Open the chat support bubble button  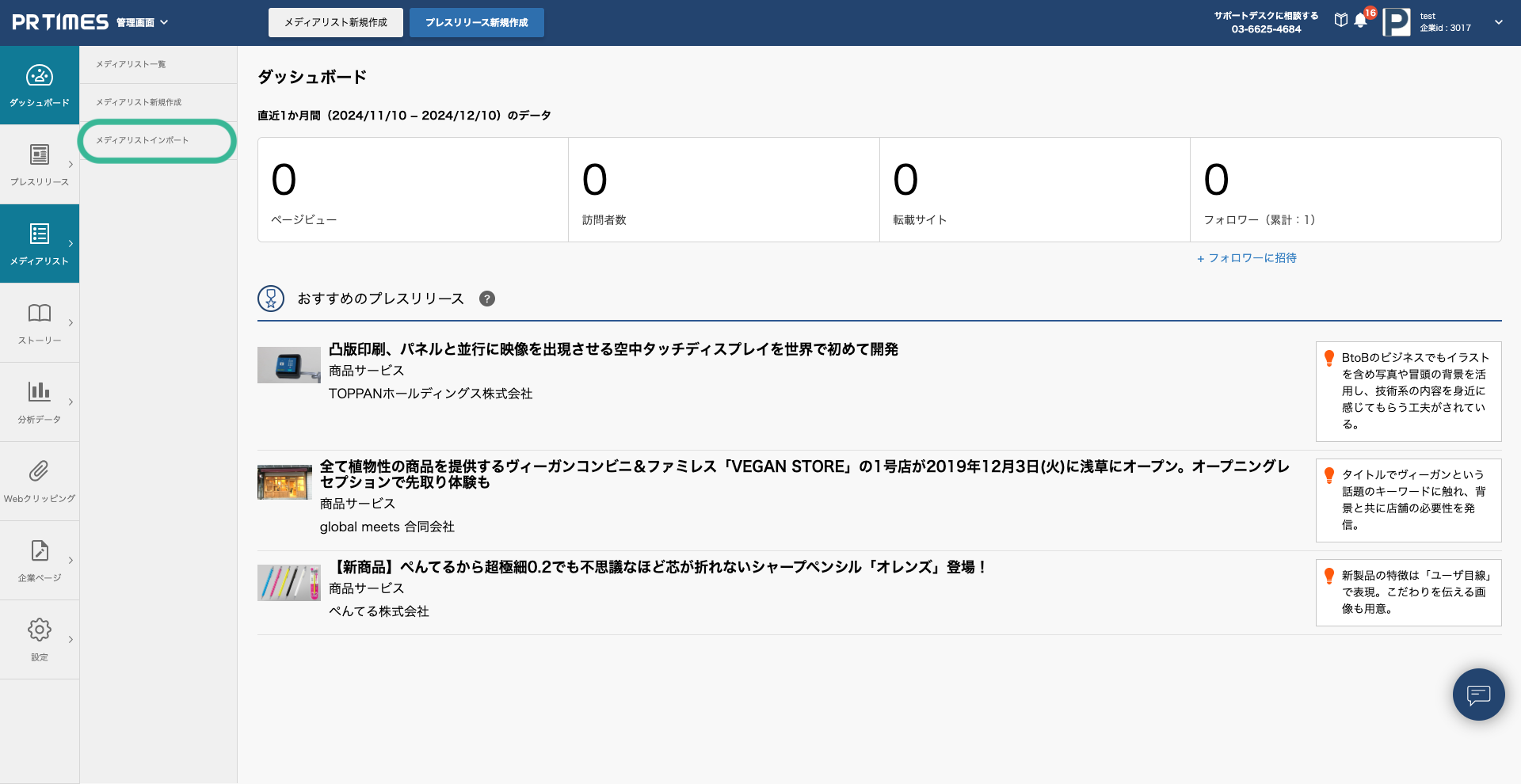1478,695
